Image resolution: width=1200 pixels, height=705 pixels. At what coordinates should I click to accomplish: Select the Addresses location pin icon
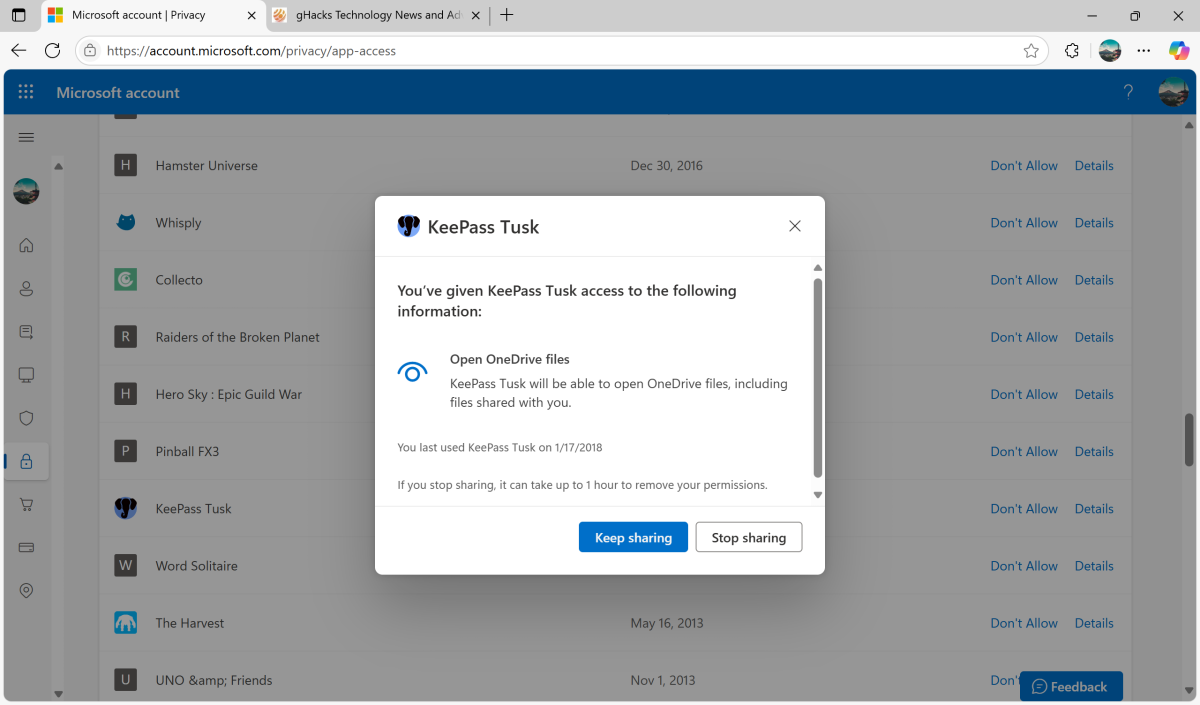click(x=26, y=590)
